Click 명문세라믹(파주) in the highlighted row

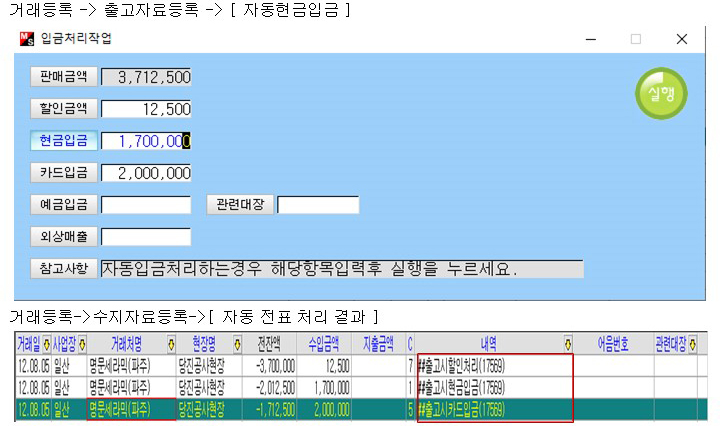(x=131, y=409)
